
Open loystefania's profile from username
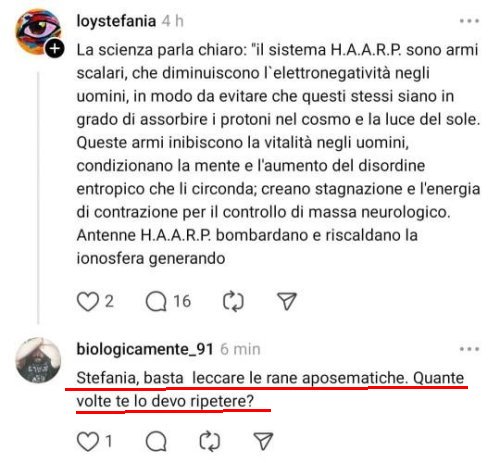(116, 21)
